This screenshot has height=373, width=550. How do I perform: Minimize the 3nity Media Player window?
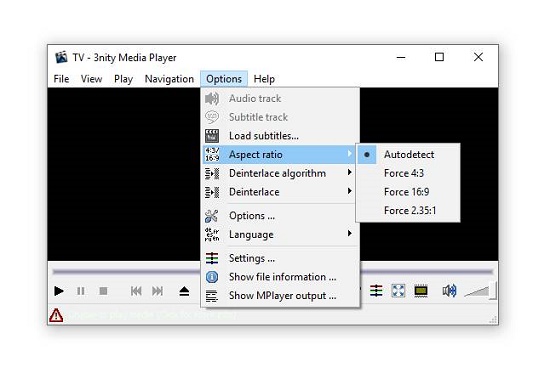(401, 57)
